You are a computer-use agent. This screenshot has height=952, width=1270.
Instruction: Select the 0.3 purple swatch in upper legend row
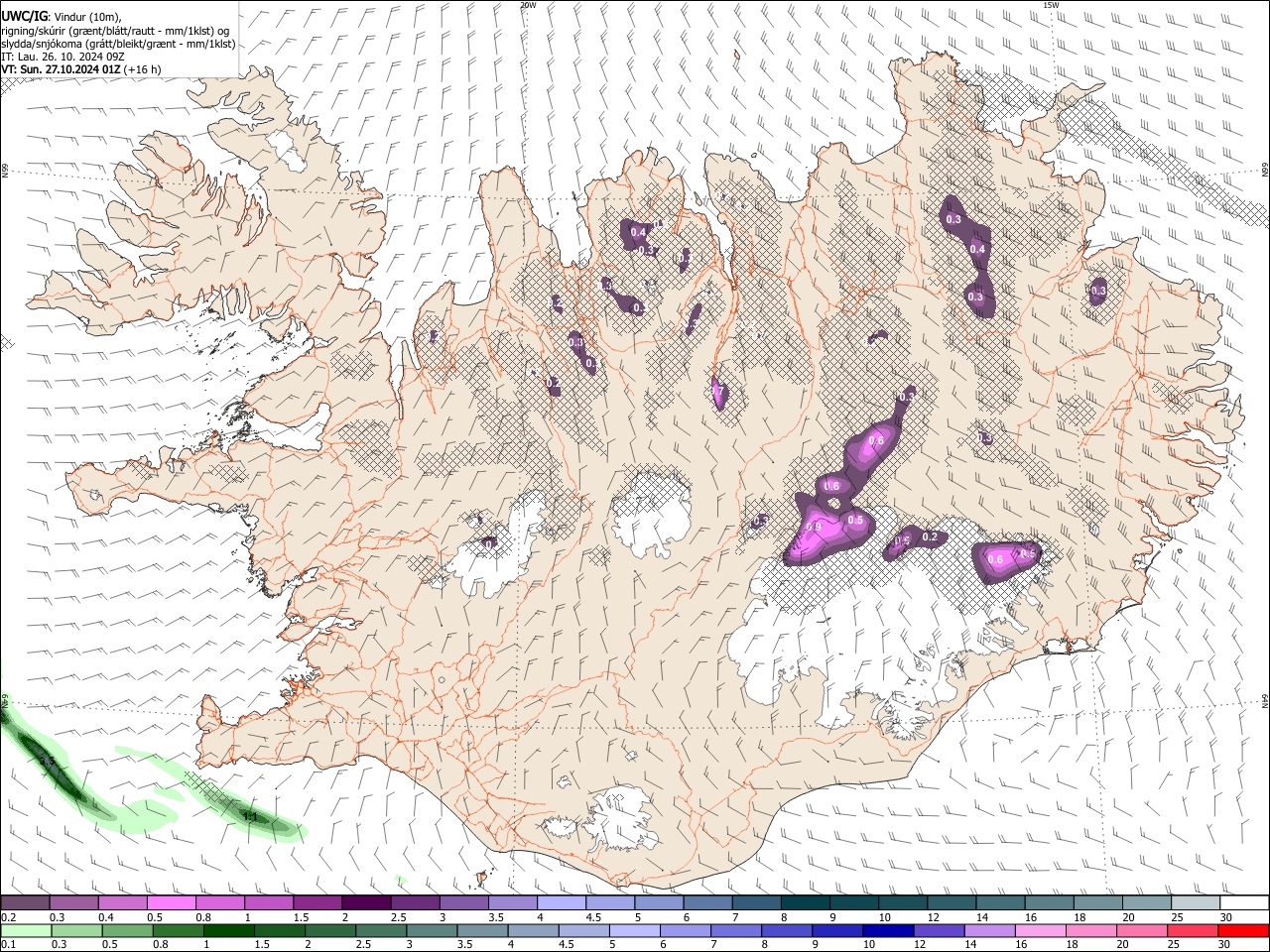pos(73,903)
